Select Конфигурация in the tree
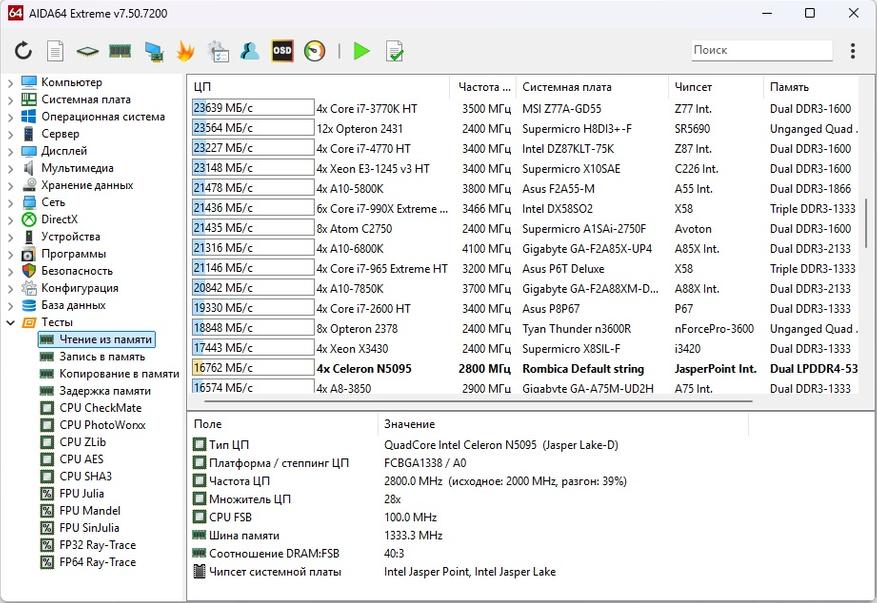 (79, 288)
